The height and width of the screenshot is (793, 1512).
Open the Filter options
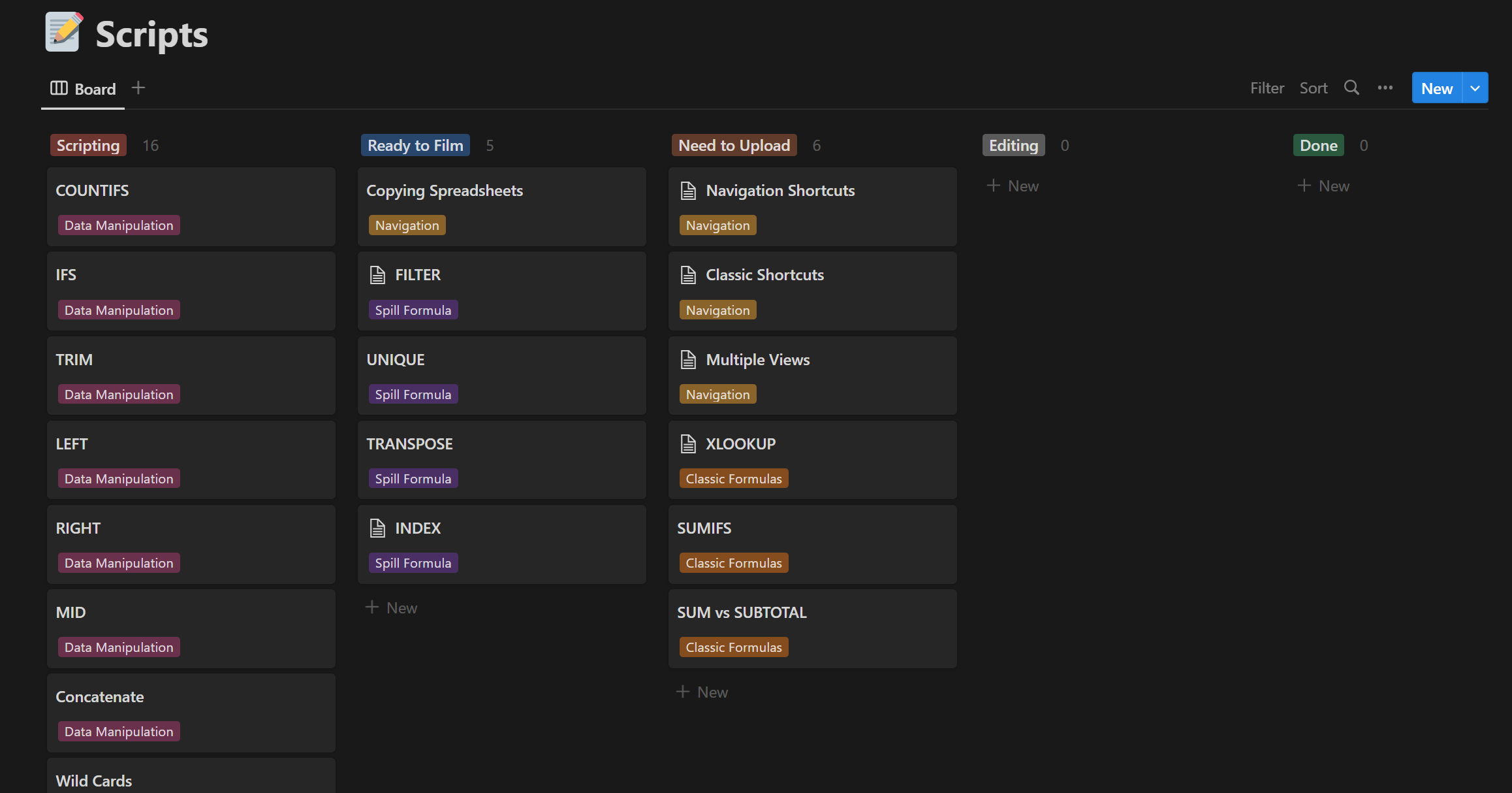coord(1267,88)
